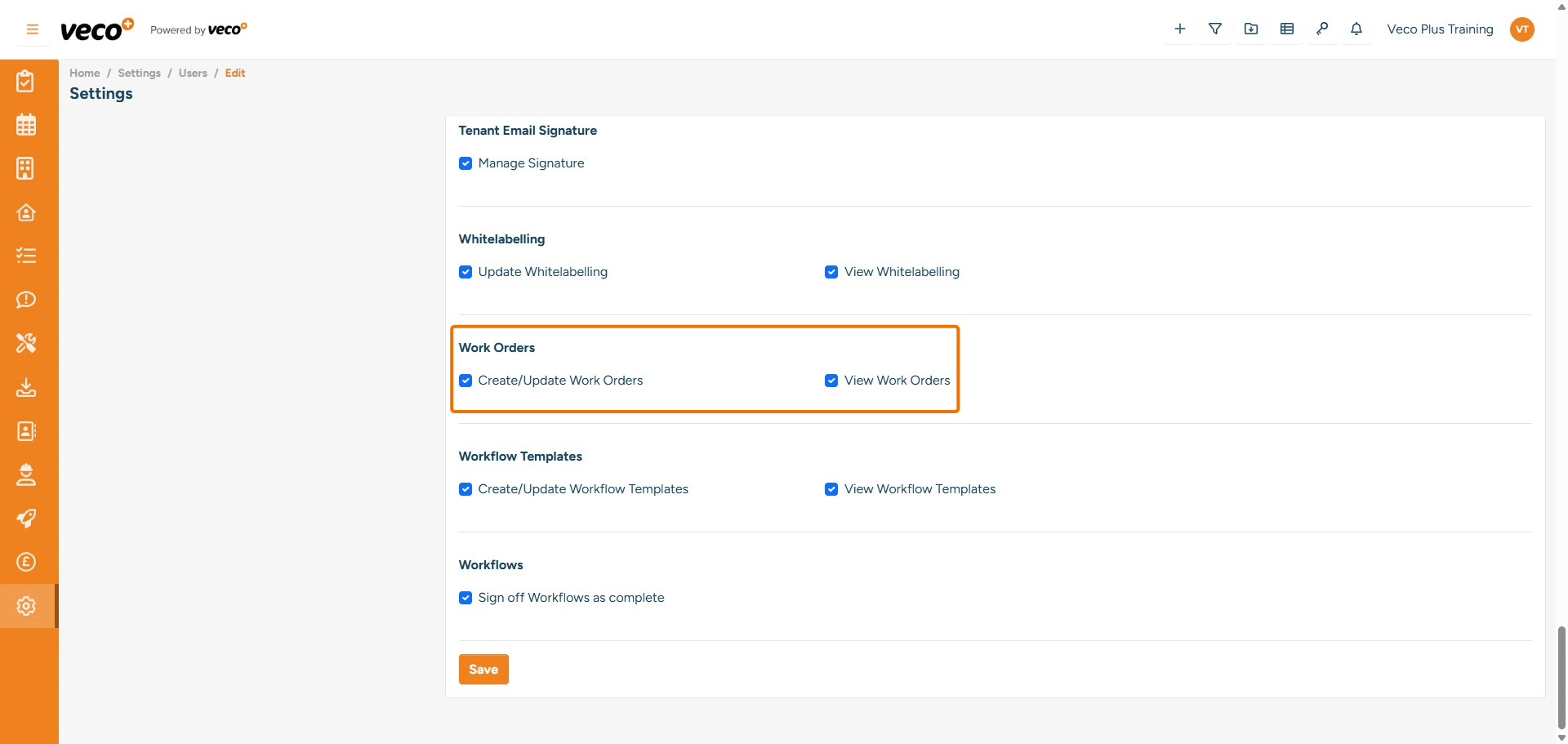Click the key icon in the top toolbar
The width and height of the screenshot is (1568, 744).
point(1322,29)
